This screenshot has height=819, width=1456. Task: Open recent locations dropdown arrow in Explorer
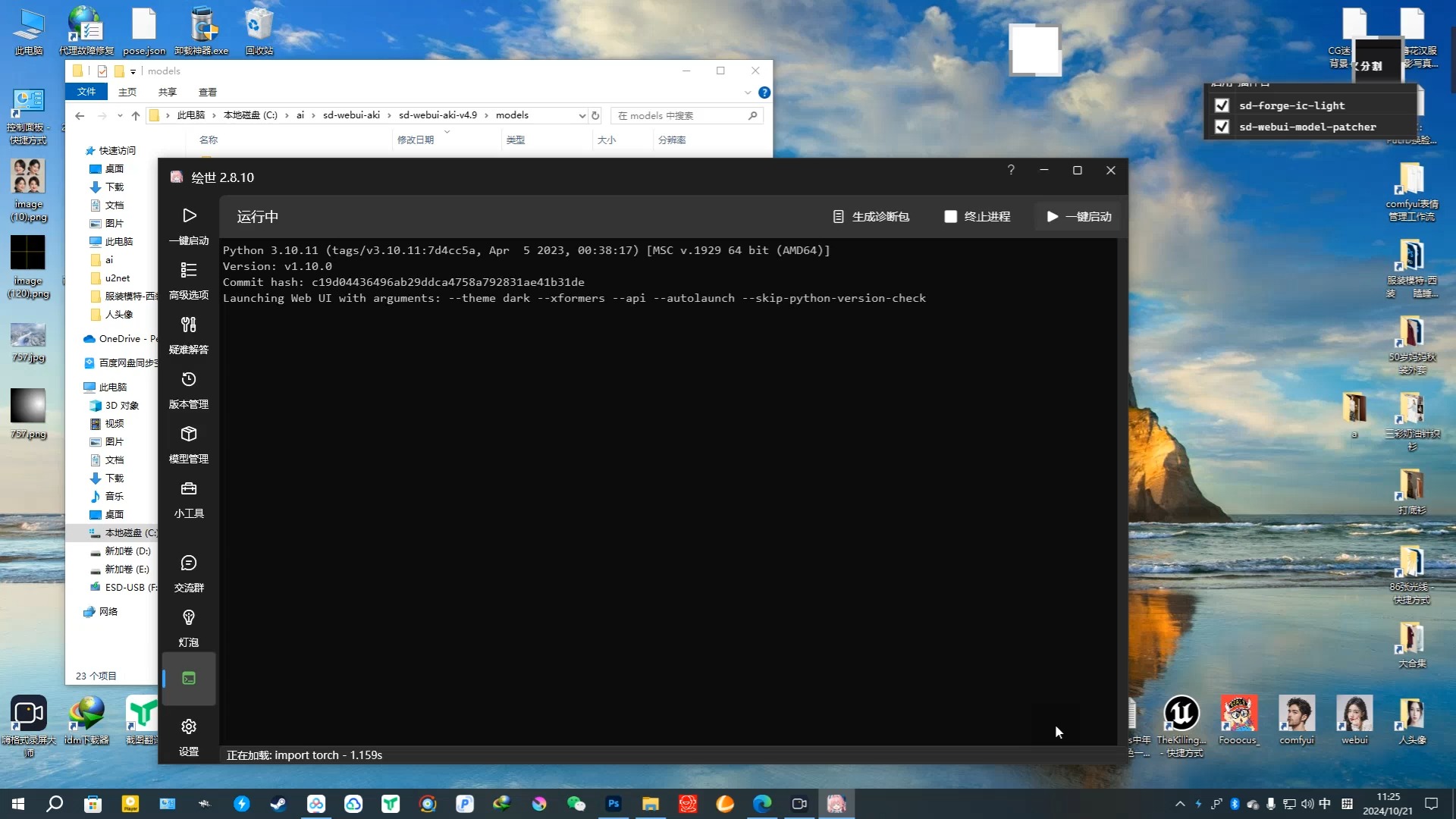120,116
